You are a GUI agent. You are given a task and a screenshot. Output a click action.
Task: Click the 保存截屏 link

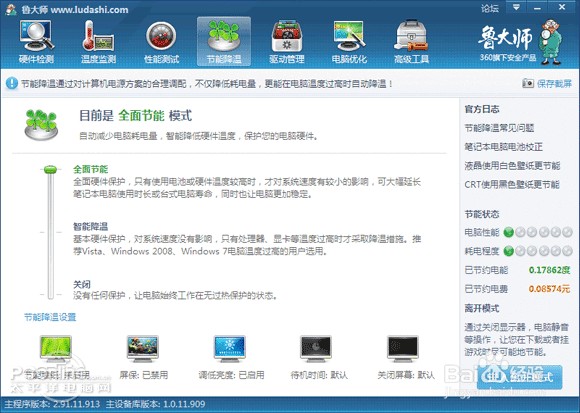(554, 84)
